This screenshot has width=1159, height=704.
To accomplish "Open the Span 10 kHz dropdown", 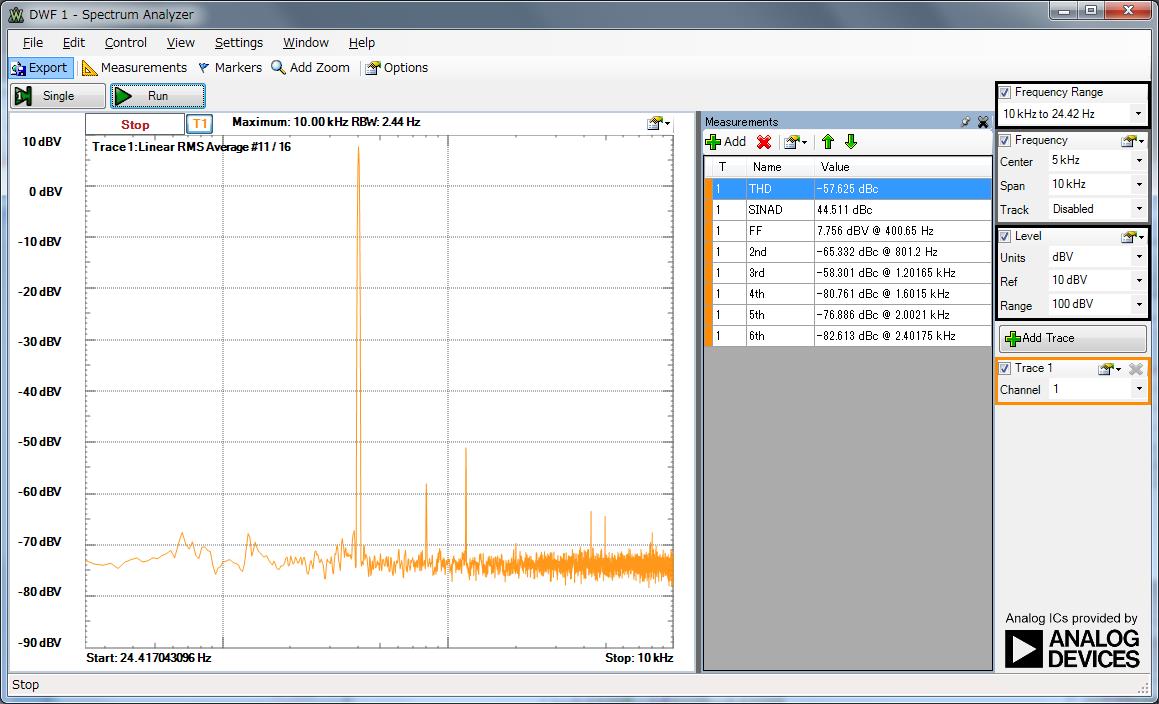I will coord(1138,185).
